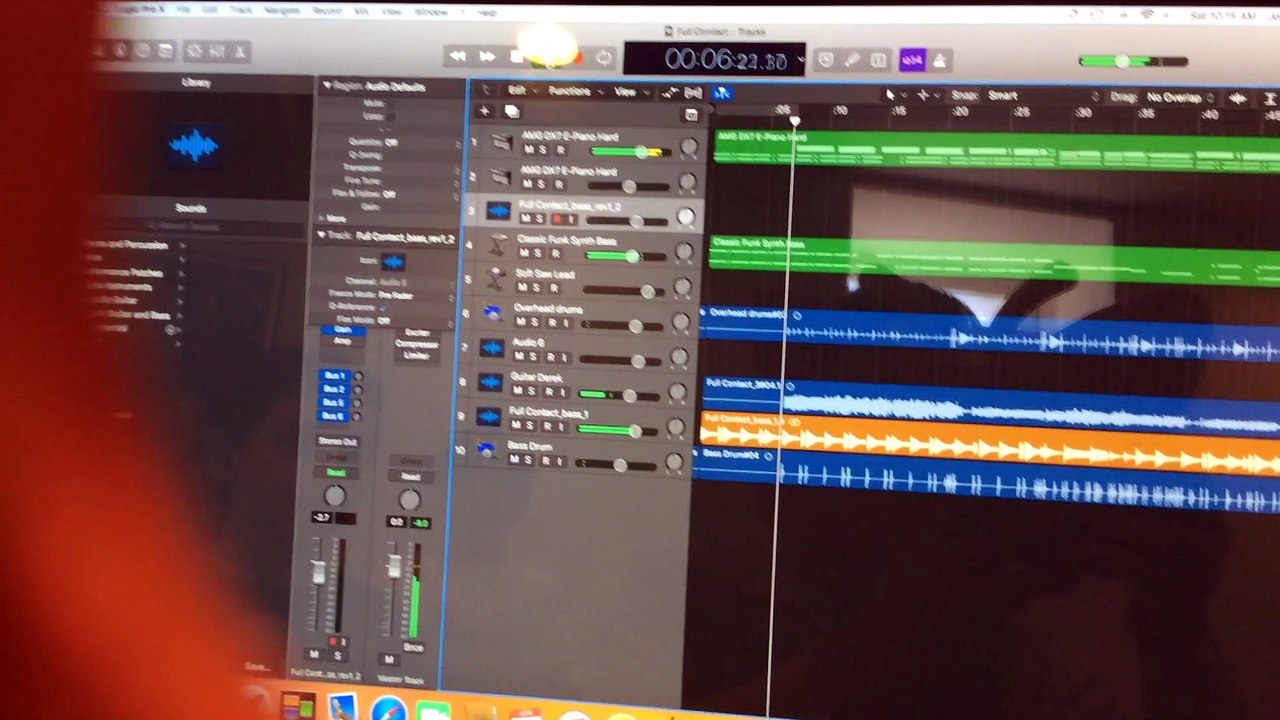
Task: Click the Classic Funk Synth Bass keyboard icon
Action: [x=496, y=244]
